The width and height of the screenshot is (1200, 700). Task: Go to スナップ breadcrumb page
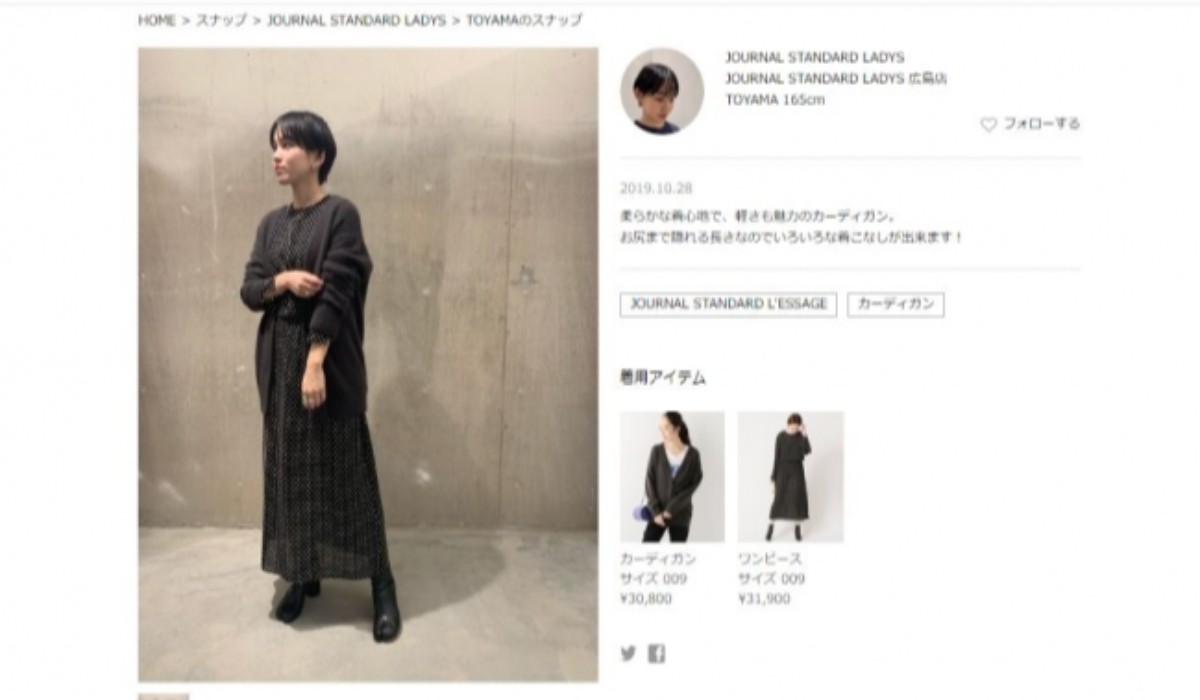[x=221, y=20]
